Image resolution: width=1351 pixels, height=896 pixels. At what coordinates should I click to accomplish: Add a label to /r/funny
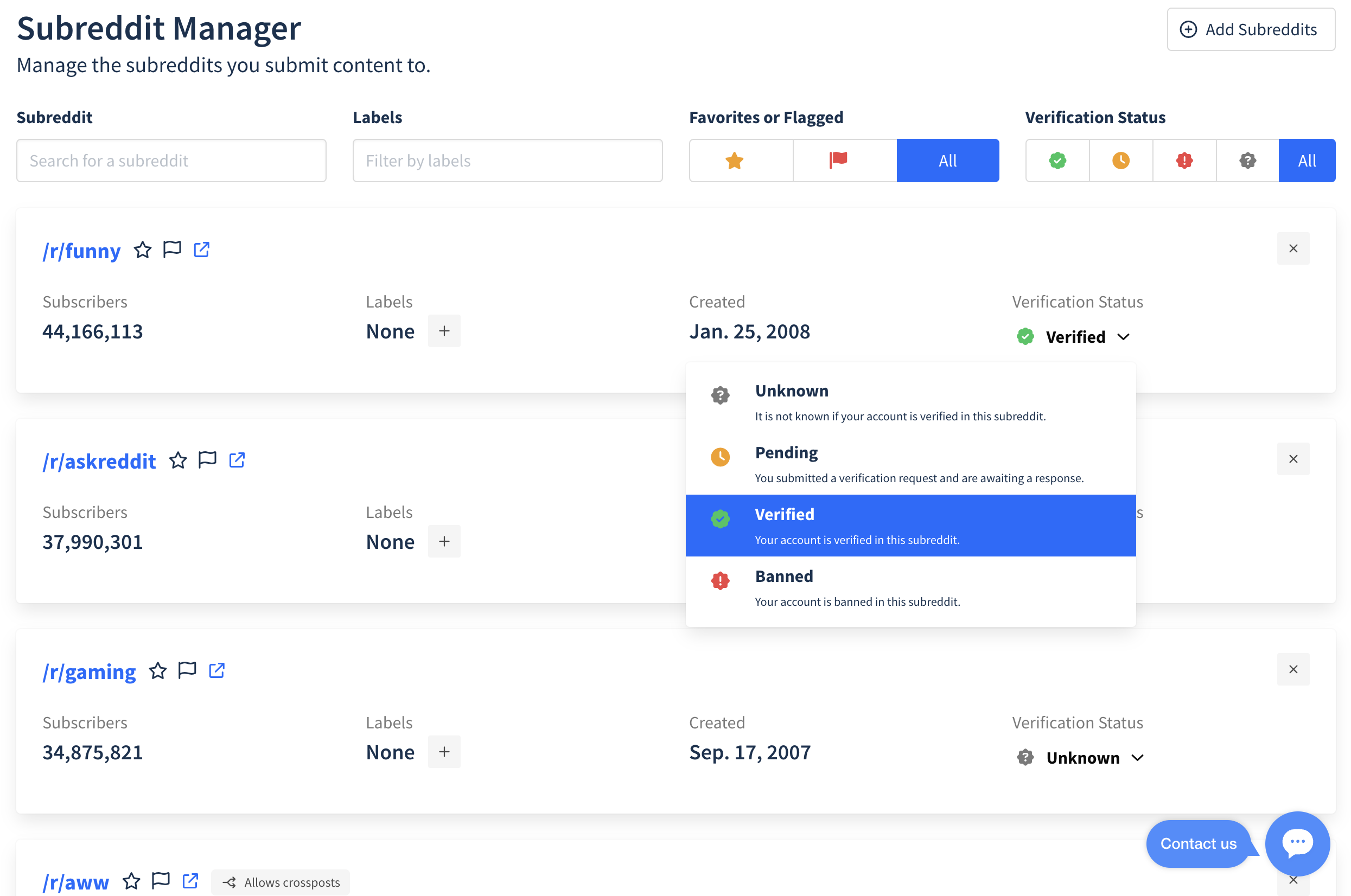(444, 331)
